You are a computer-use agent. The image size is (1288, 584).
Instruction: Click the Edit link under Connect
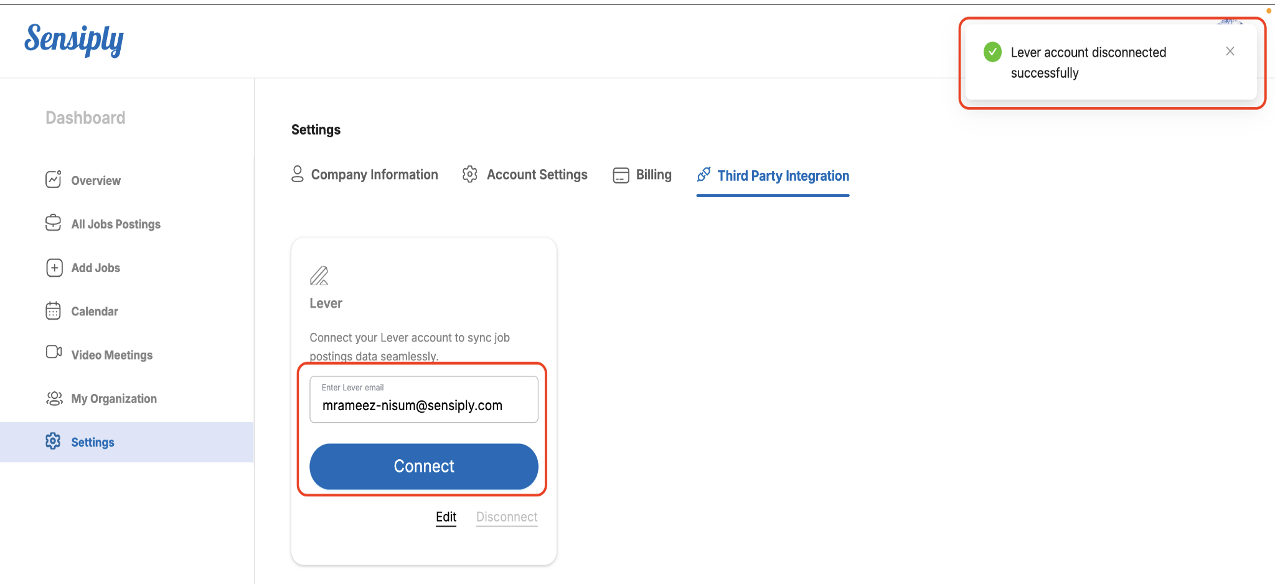(446, 517)
